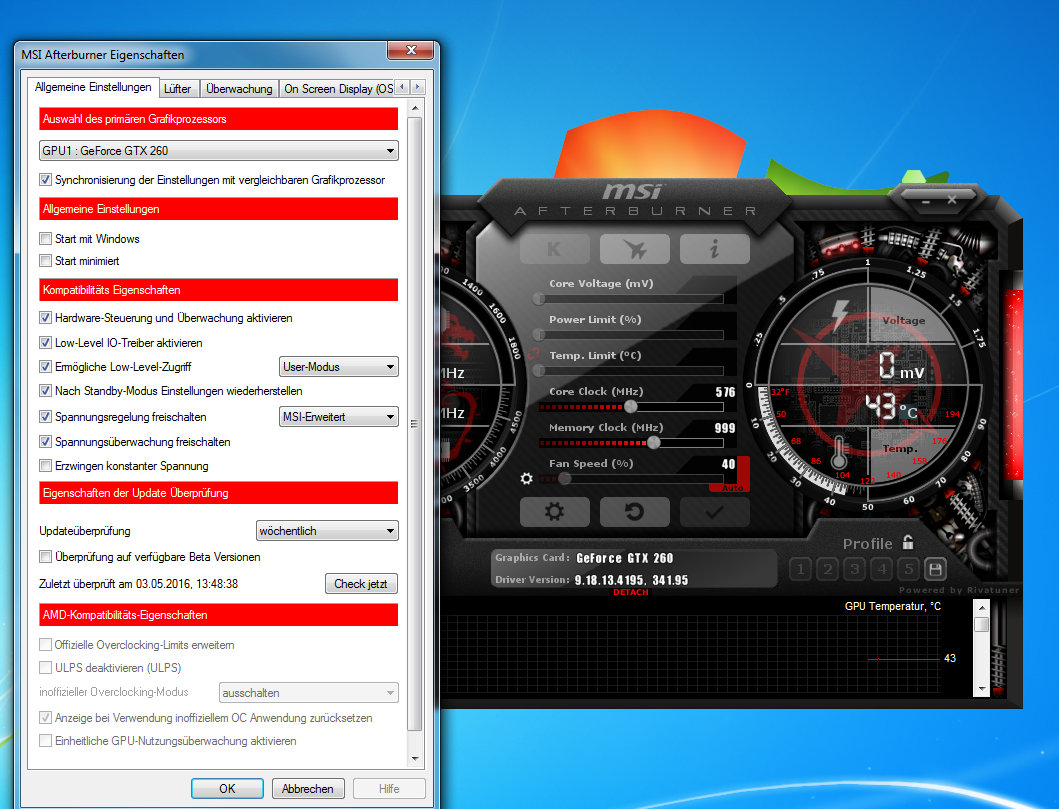This screenshot has height=809, width=1059.
Task: Select profile slot 1
Action: pyautogui.click(x=800, y=569)
